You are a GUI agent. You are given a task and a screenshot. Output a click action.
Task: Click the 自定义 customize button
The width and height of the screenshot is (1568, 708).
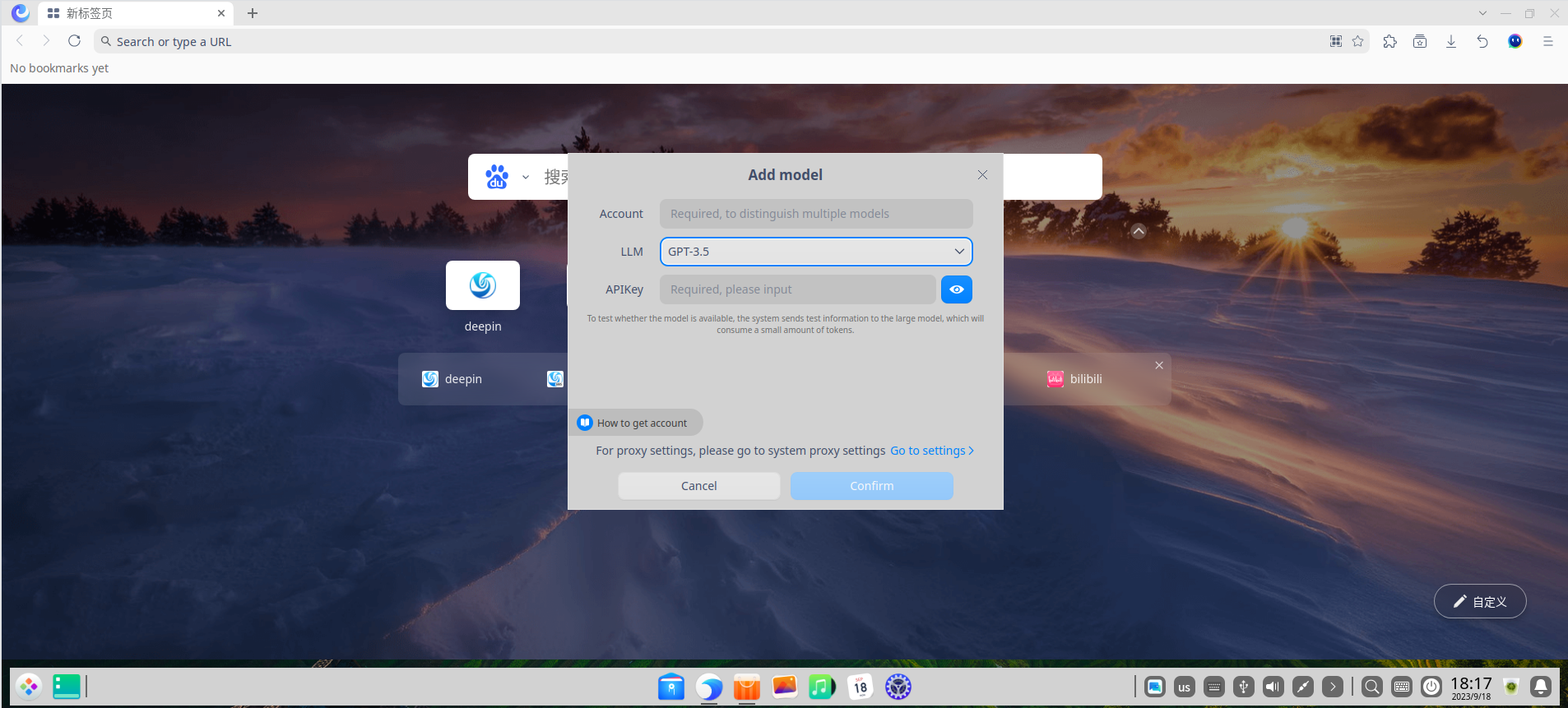click(x=1480, y=601)
